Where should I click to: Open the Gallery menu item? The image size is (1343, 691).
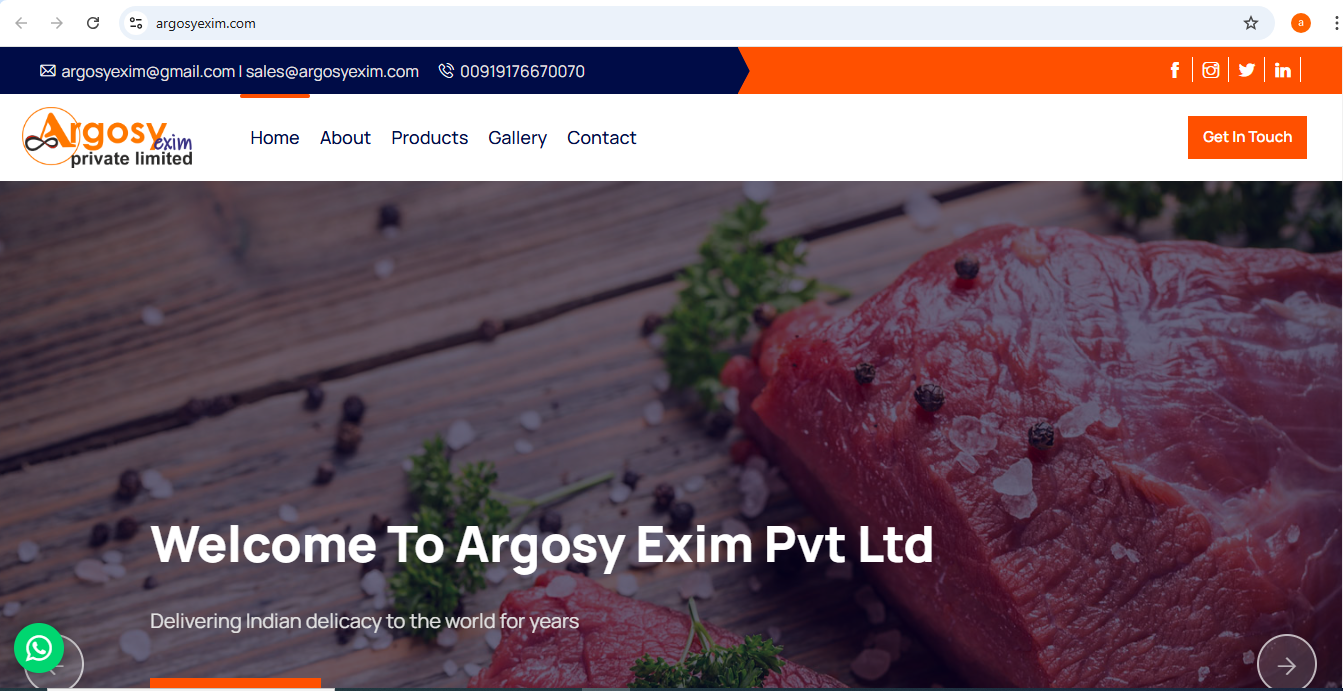pyautogui.click(x=517, y=138)
